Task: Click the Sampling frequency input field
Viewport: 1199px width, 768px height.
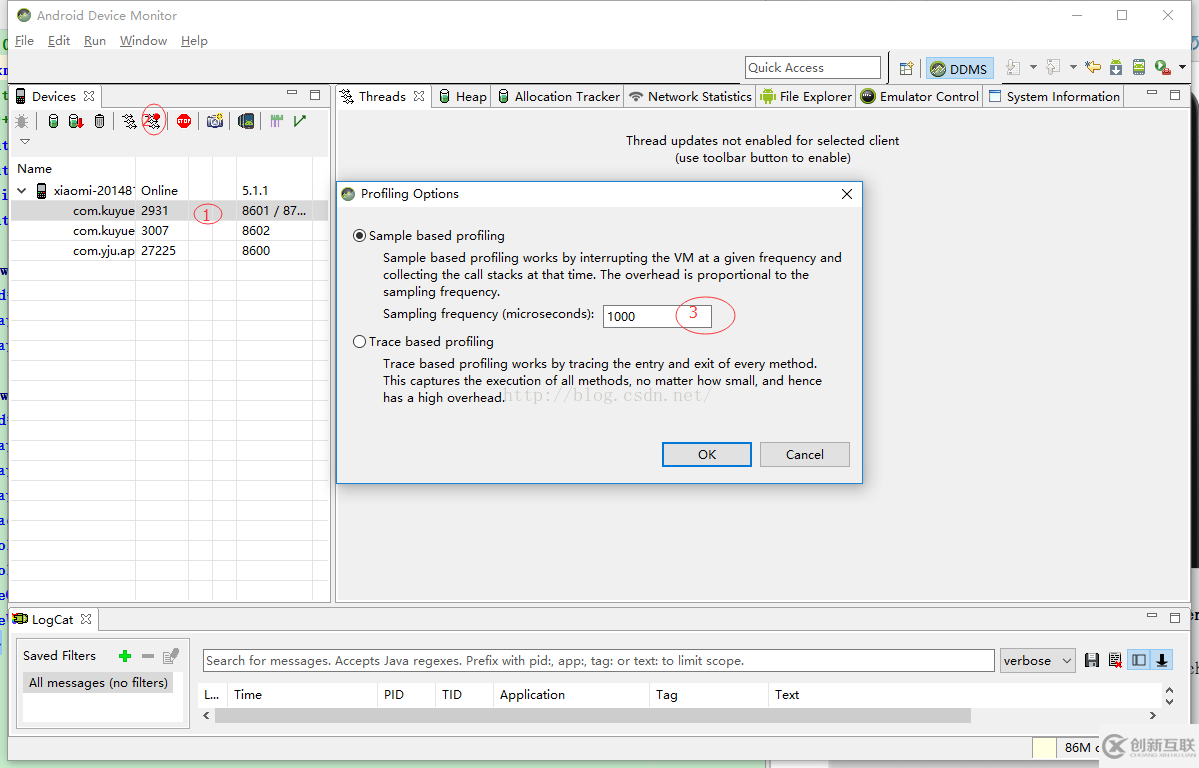Action: coord(658,317)
